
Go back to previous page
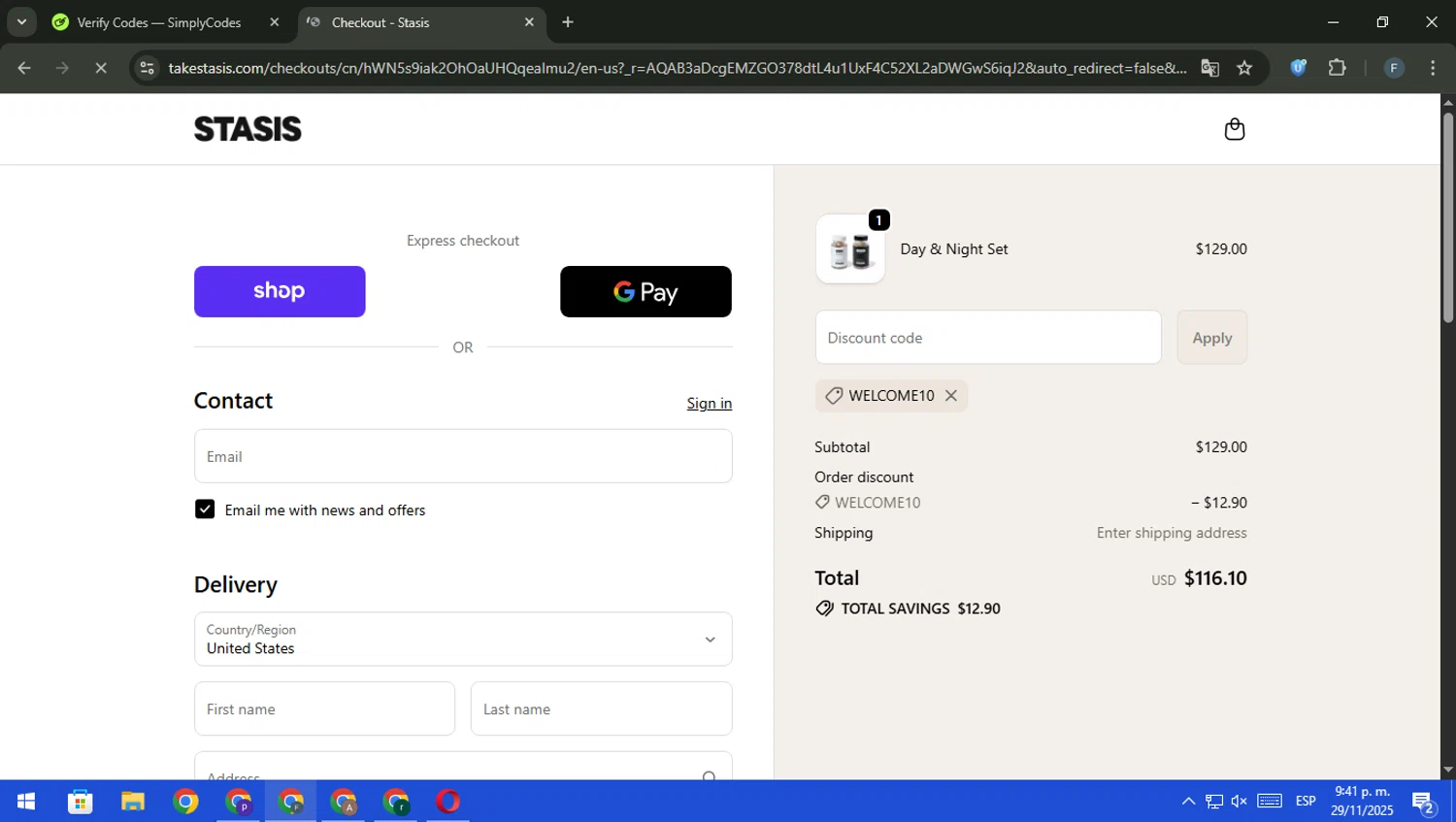click(24, 68)
